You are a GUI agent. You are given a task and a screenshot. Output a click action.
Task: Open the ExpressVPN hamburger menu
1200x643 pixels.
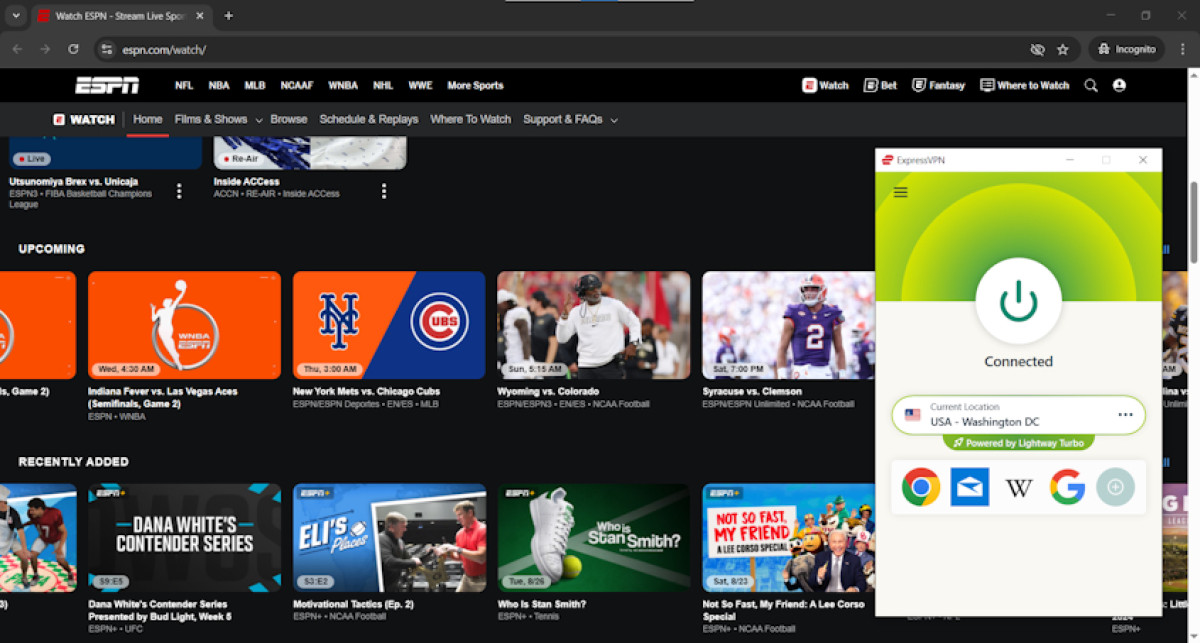pos(900,192)
